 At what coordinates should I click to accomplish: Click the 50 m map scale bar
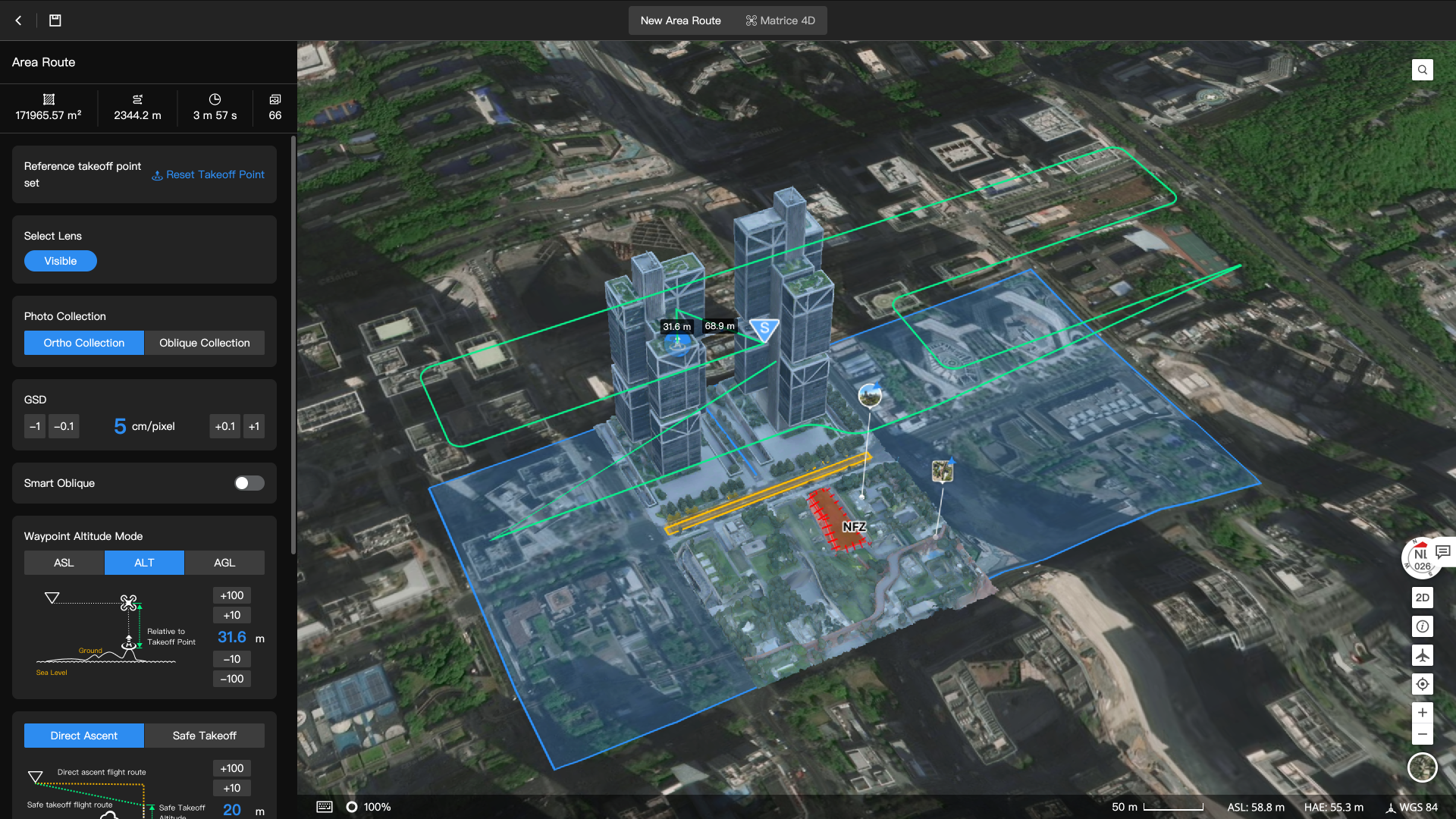1158,807
